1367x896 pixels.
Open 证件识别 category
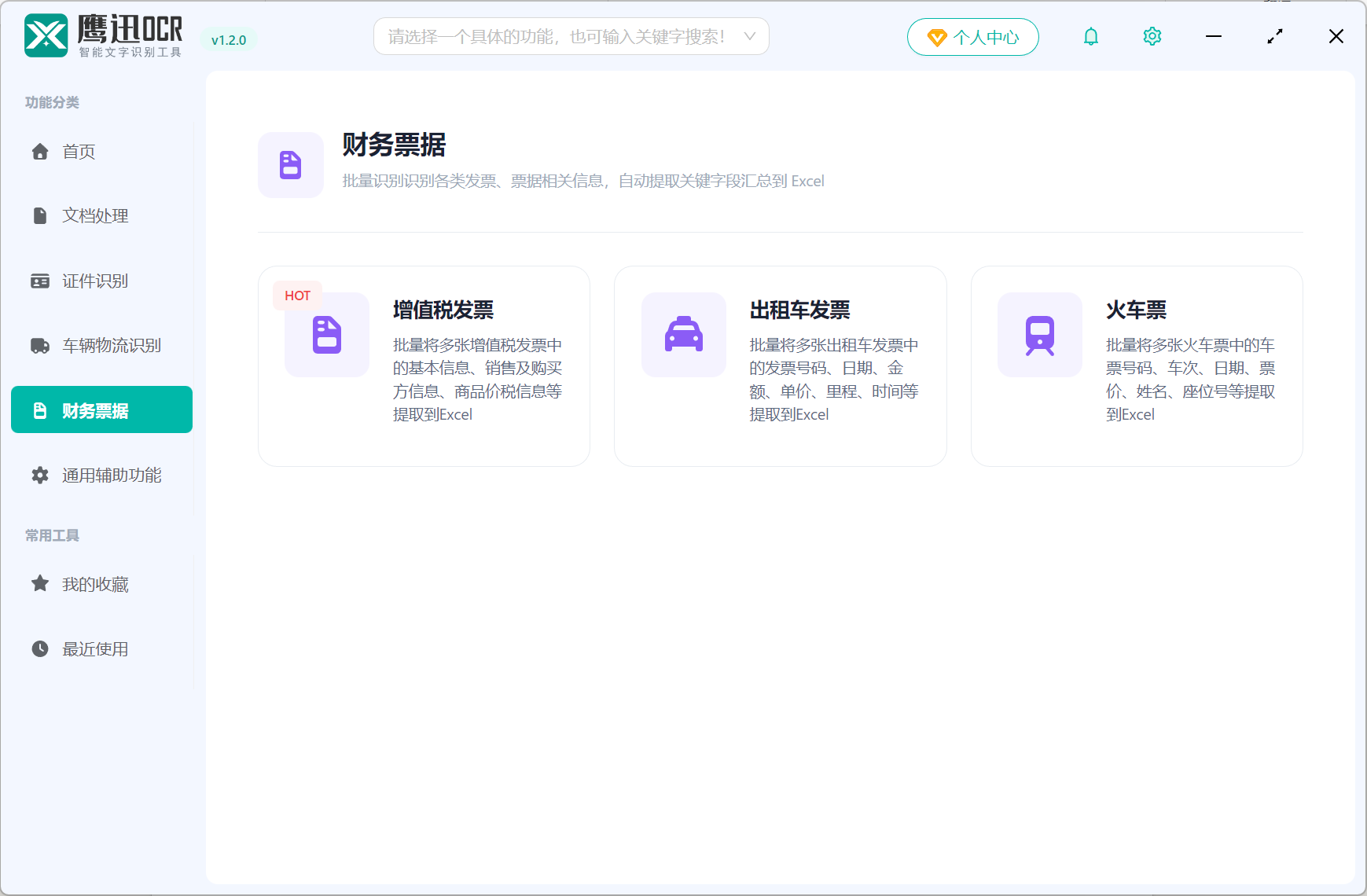94,281
